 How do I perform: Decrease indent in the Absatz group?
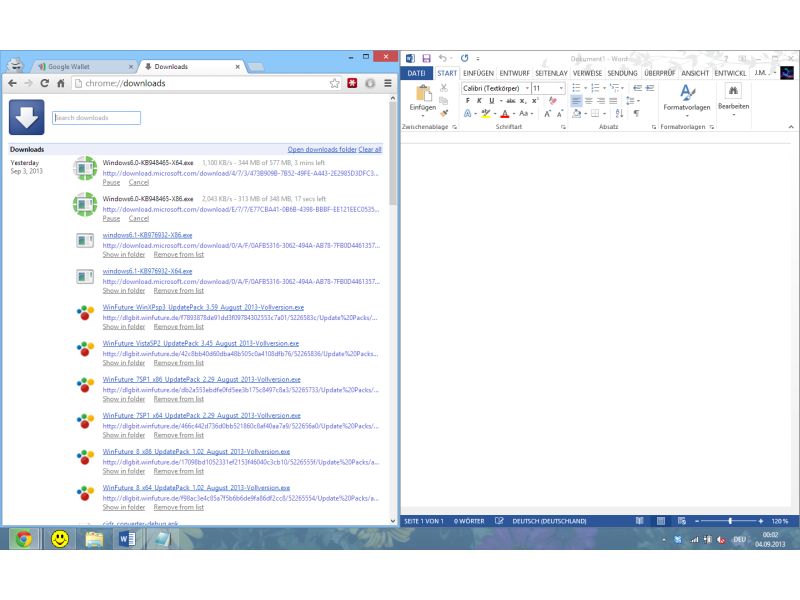tap(637, 88)
